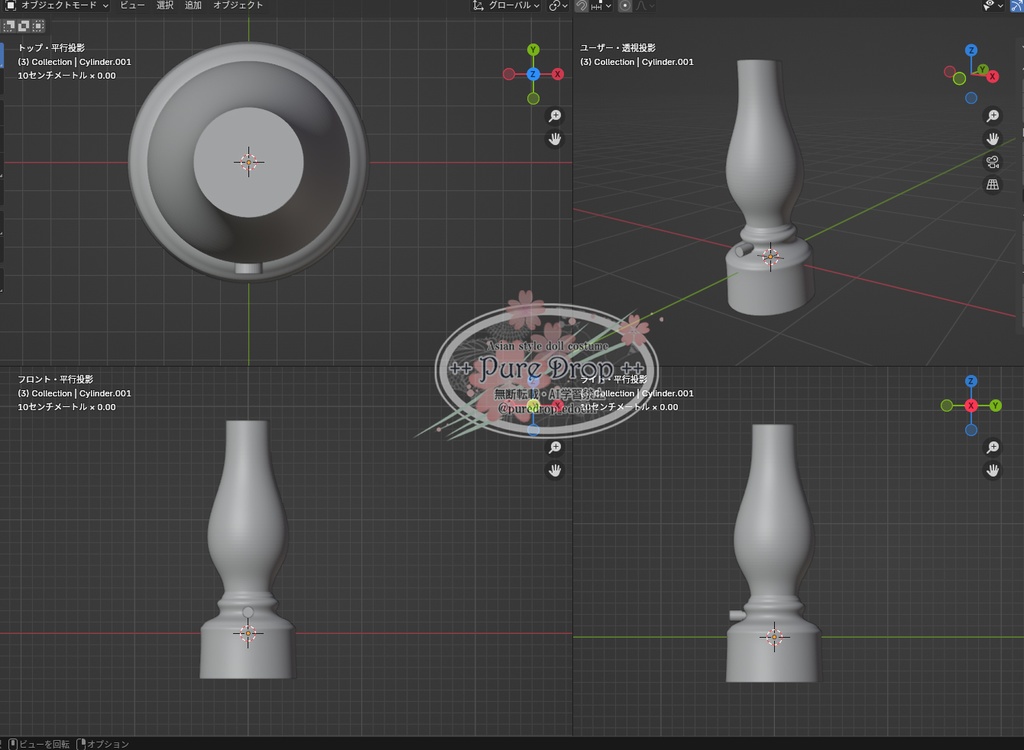Open the pivot point dropdown
The width and height of the screenshot is (1024, 750).
point(558,5)
